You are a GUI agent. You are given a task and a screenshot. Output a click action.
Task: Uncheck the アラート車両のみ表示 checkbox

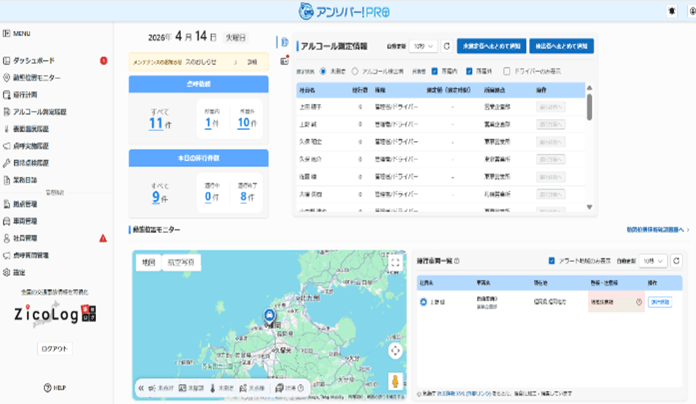pos(551,261)
